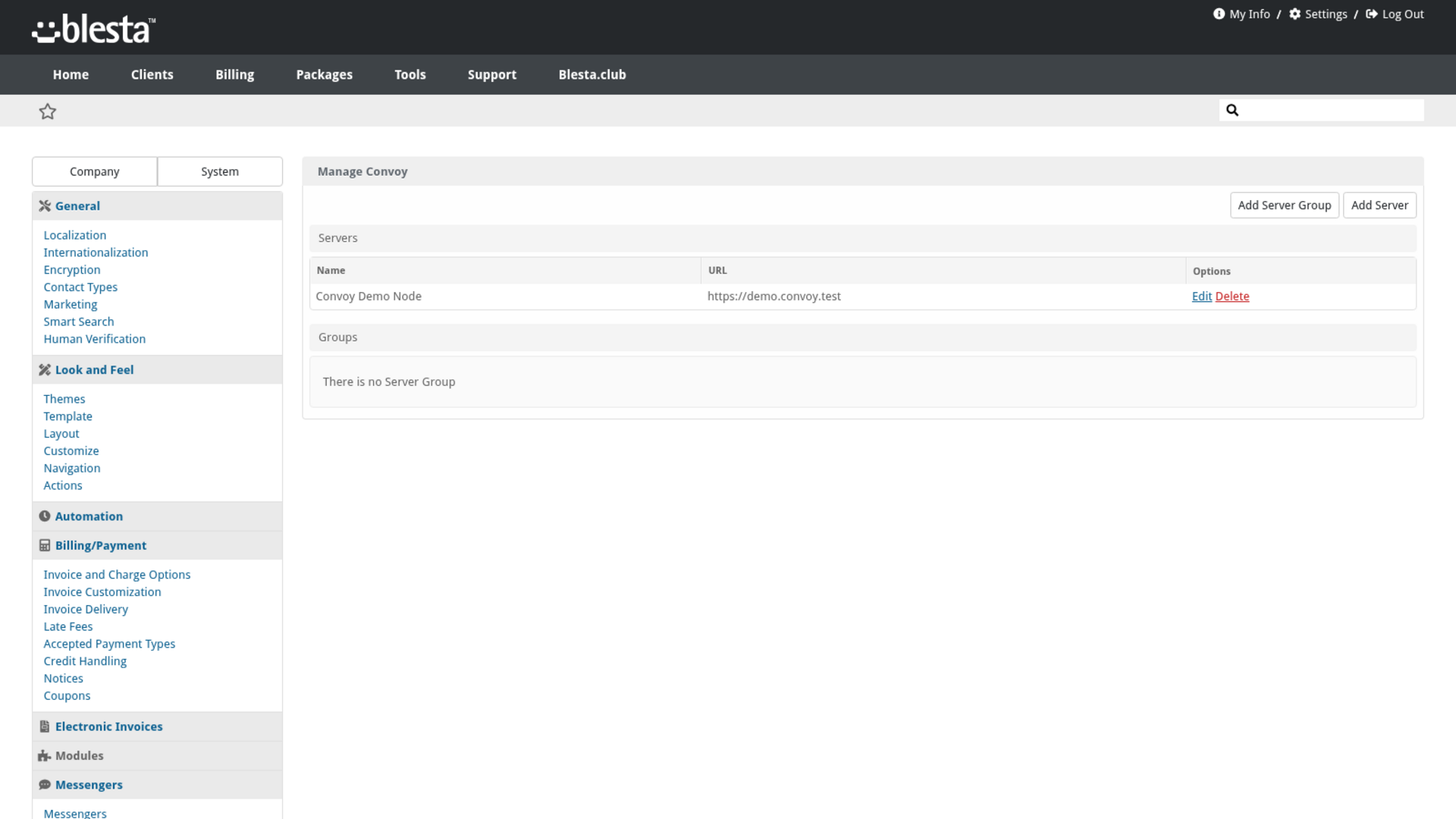The height and width of the screenshot is (819, 1456).
Task: Expand the Modules section
Action: coord(79,756)
